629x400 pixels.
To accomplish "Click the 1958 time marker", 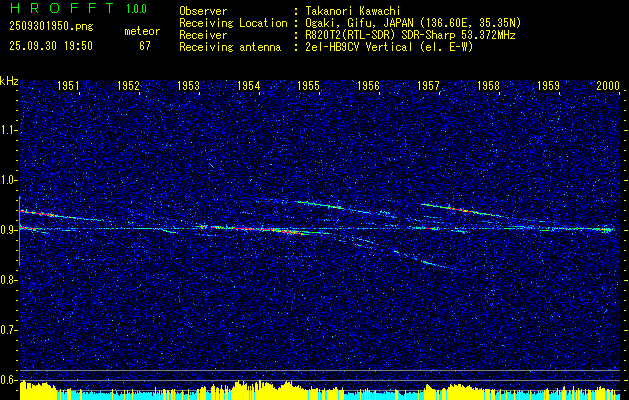I will point(488,85).
